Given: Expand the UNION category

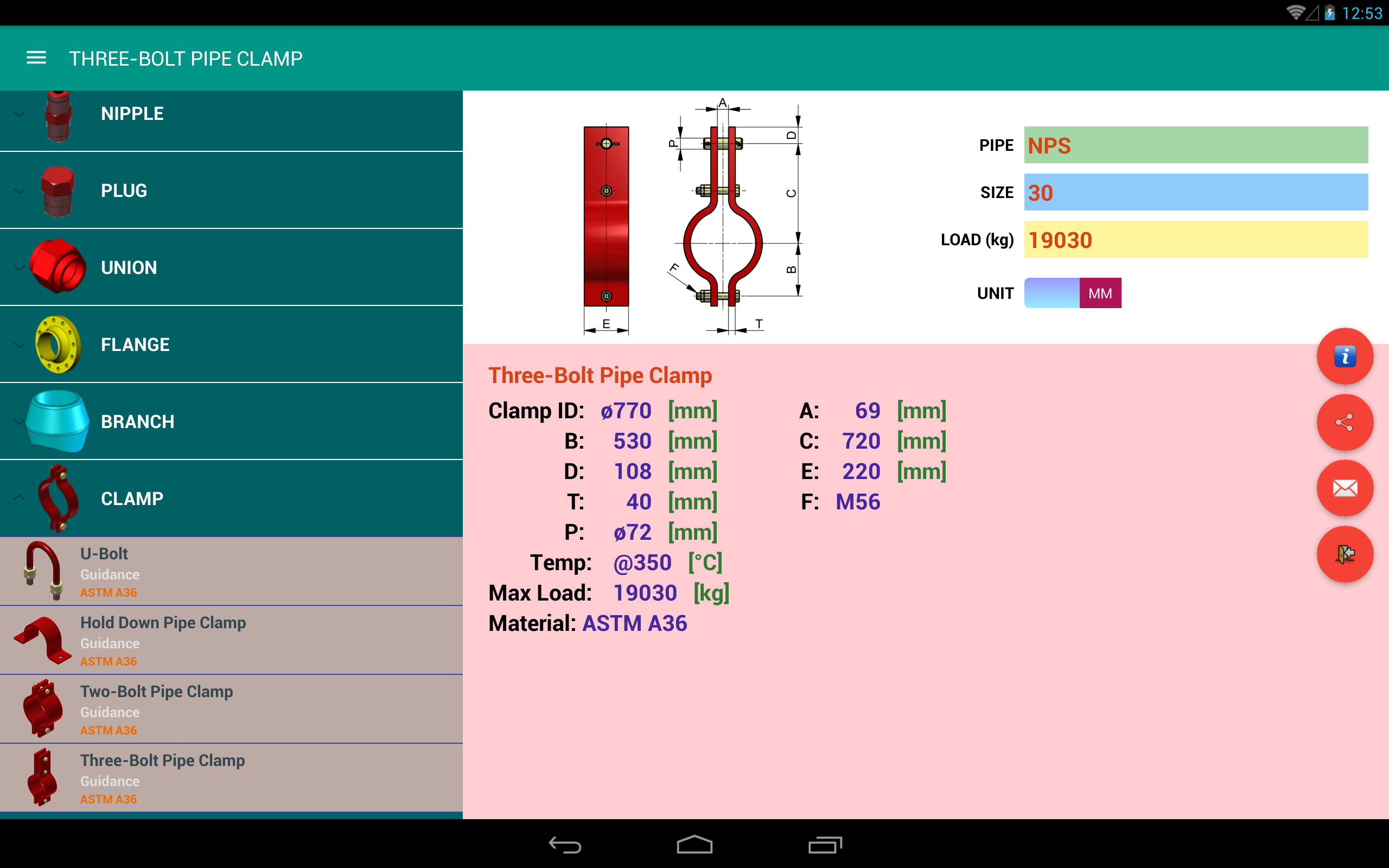Looking at the screenshot, I should pos(231,267).
